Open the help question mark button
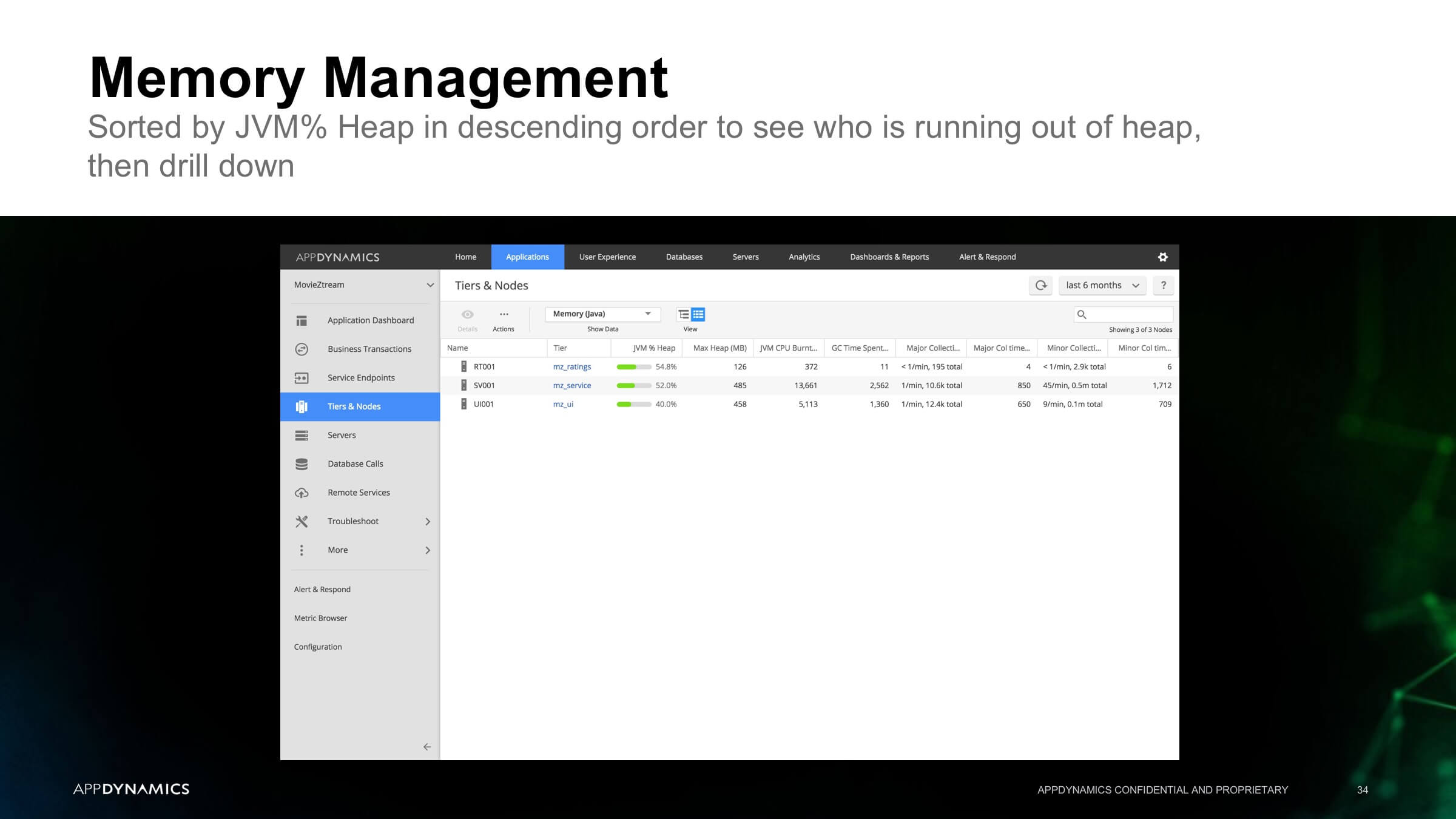Viewport: 1456px width, 819px height. pyautogui.click(x=1163, y=285)
